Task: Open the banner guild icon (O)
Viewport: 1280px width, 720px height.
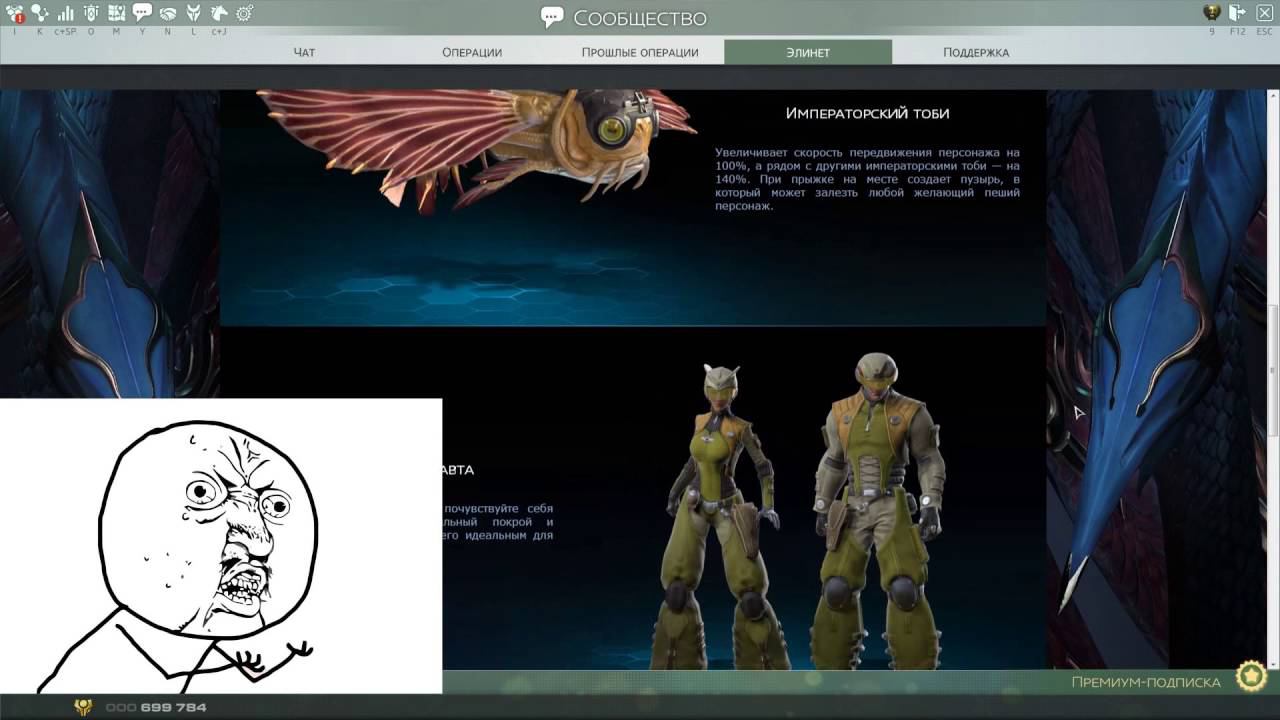Action: (x=91, y=13)
